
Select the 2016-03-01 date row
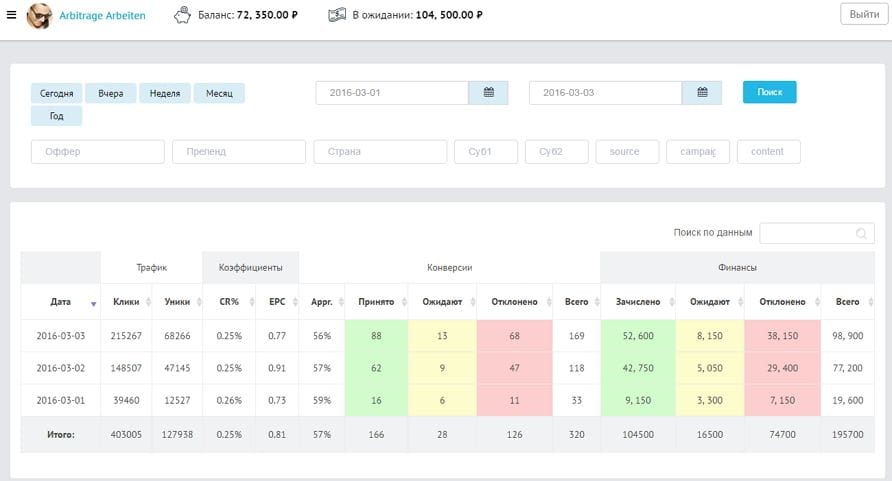point(448,400)
